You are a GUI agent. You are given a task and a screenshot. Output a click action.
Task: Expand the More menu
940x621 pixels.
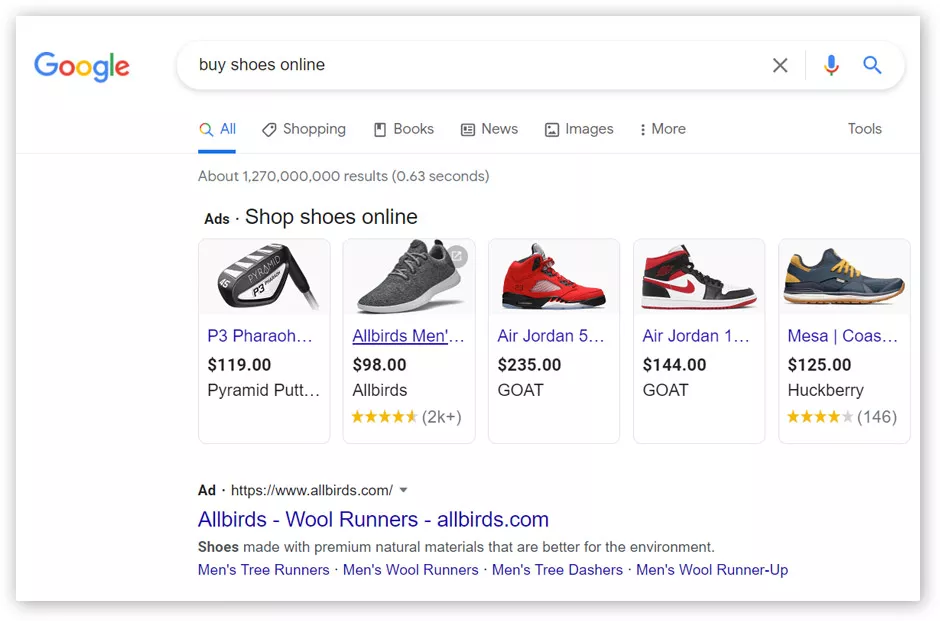click(662, 129)
